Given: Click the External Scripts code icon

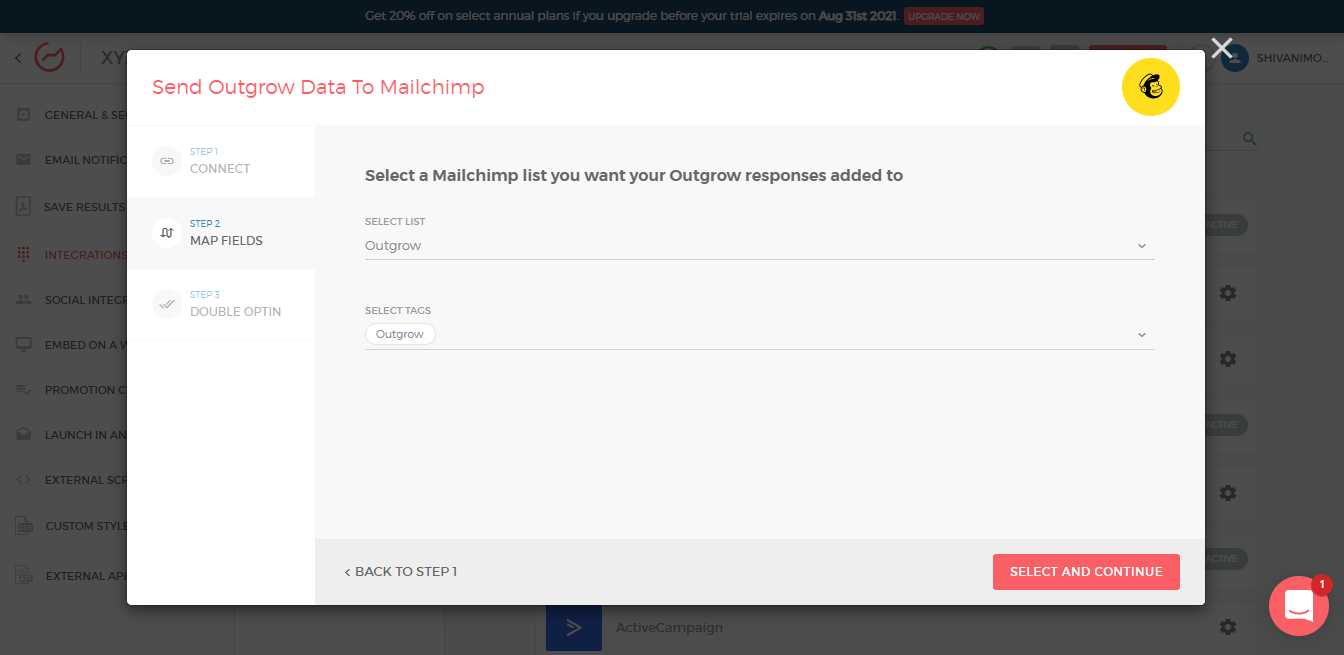Looking at the screenshot, I should pos(24,480).
